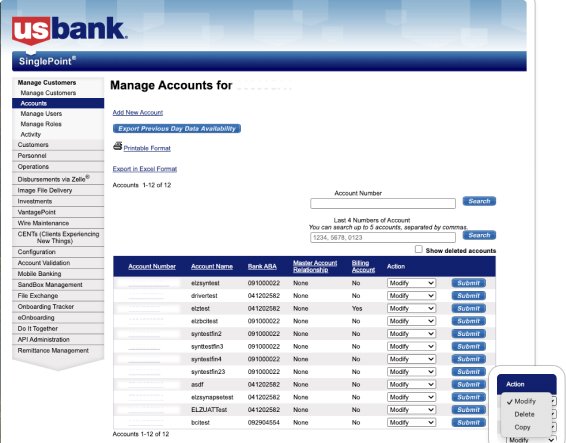Sort the table by the Bank ABA column
The image size is (566, 443).
[262, 266]
